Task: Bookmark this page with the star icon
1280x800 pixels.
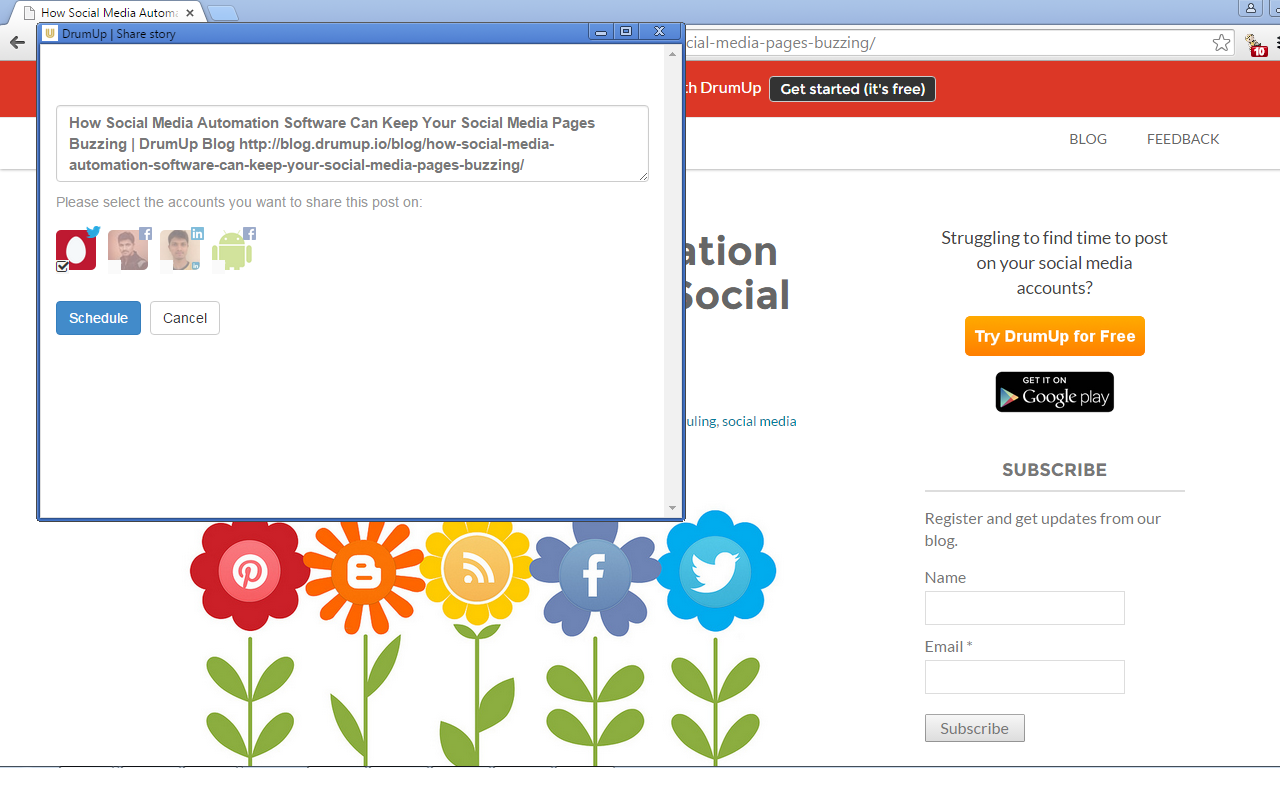Action: (1221, 43)
